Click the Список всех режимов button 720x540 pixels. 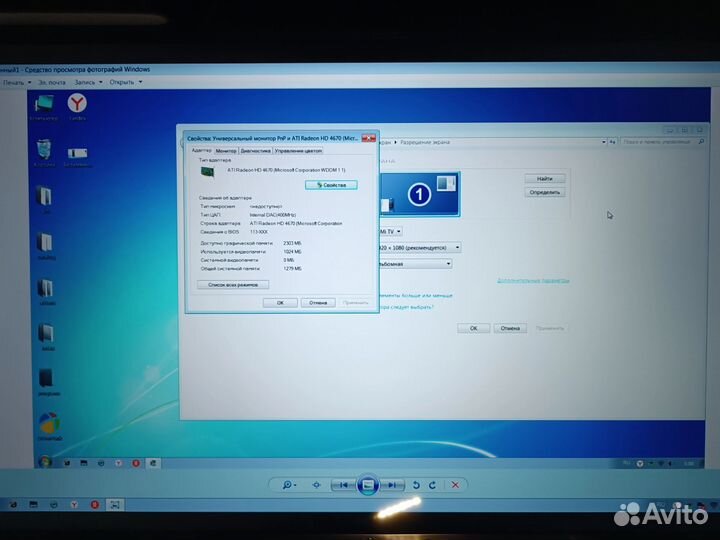pos(233,285)
